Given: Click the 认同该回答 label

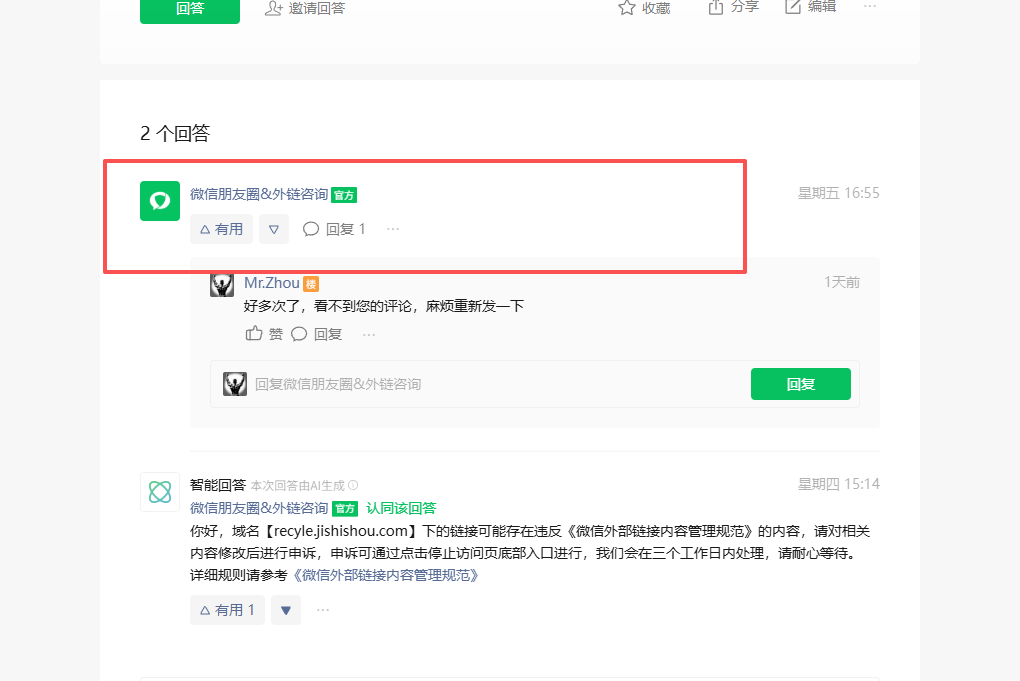Looking at the screenshot, I should point(401,508).
